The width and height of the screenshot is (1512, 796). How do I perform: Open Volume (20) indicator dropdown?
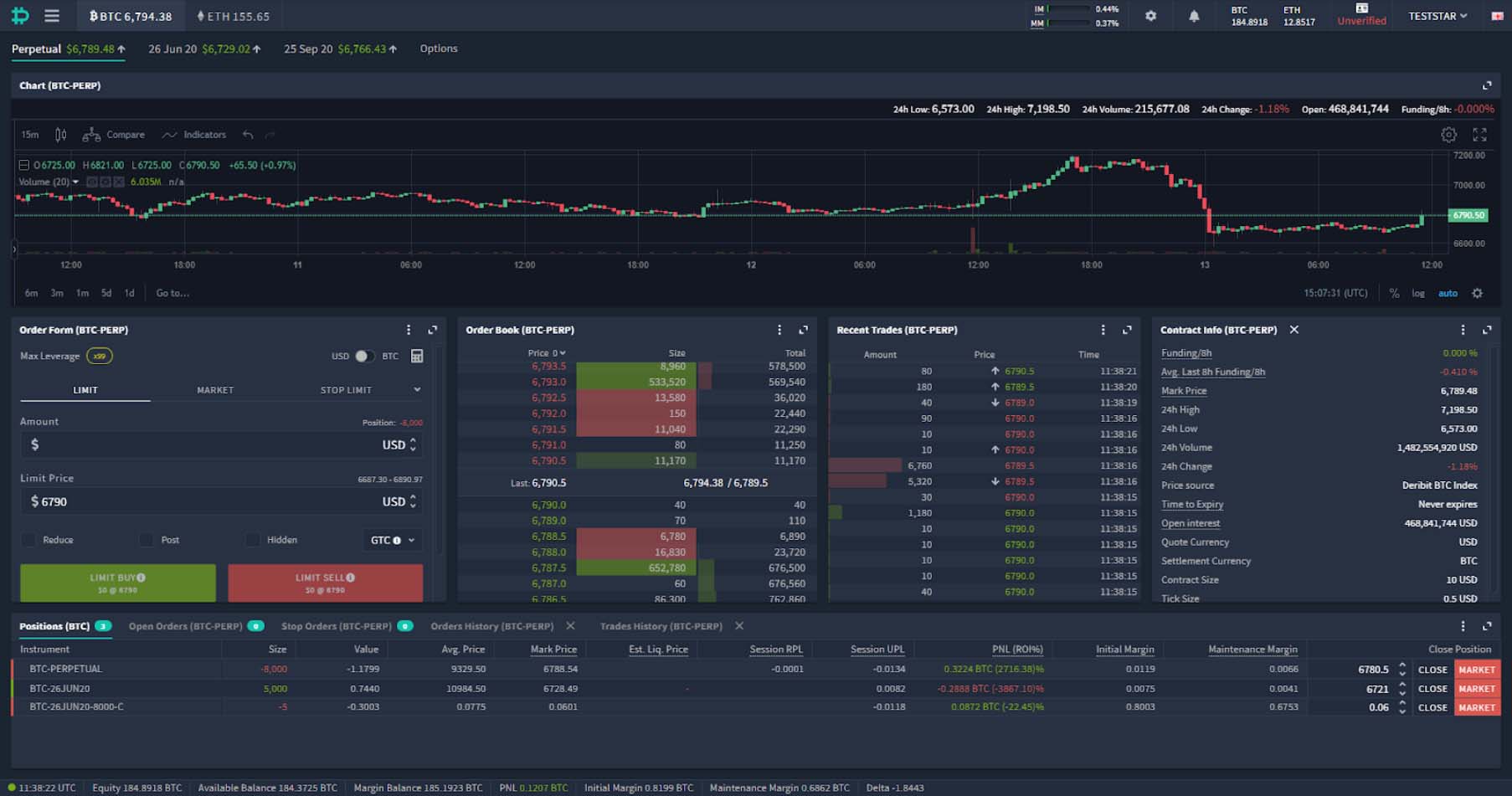pos(75,182)
